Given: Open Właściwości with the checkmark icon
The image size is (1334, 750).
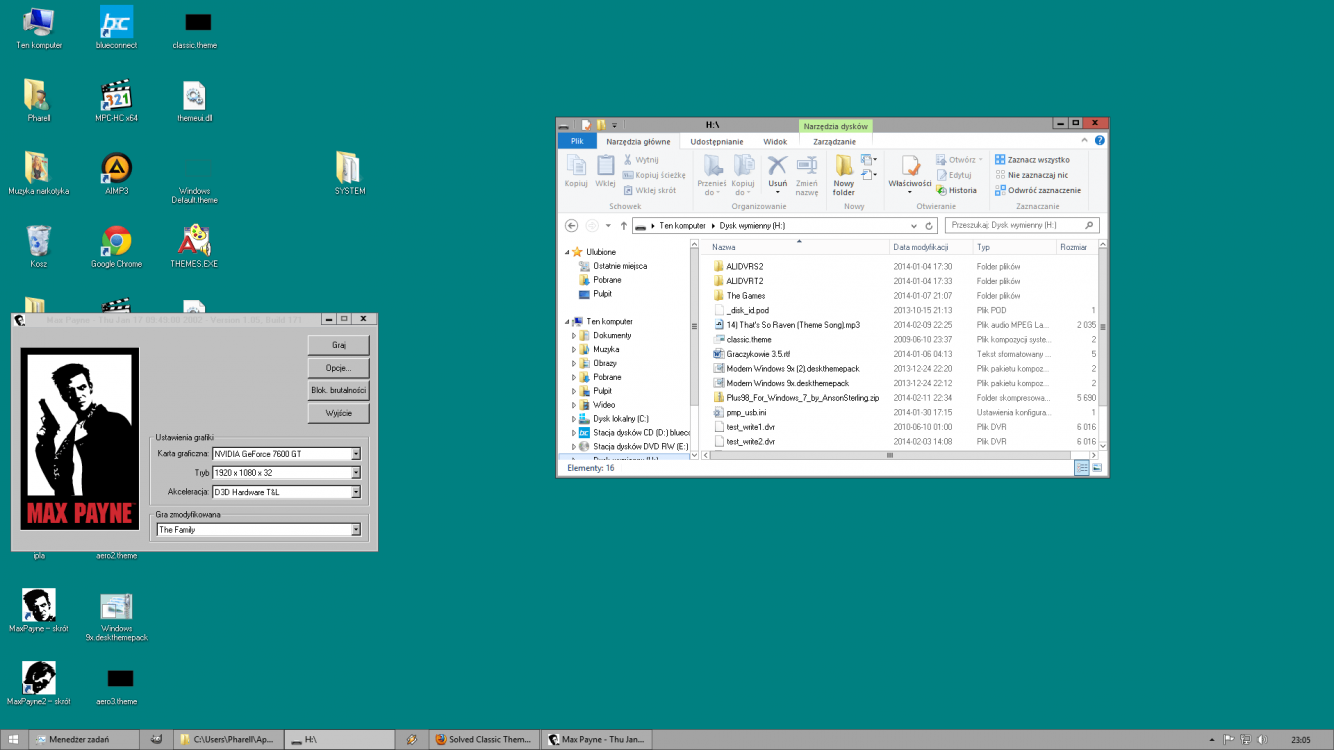Looking at the screenshot, I should pyautogui.click(x=910, y=171).
